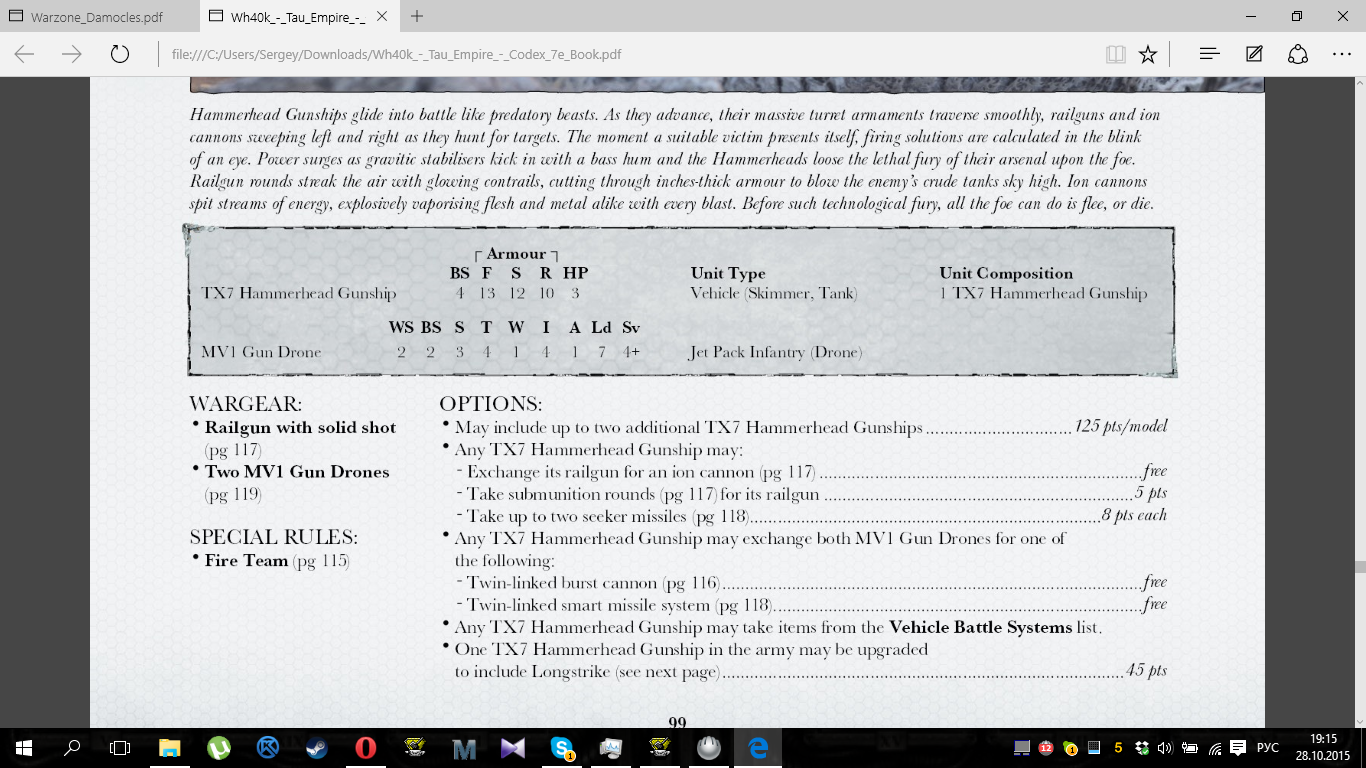1366x768 pixels.
Task: Make a Web Note with the pen icon
Action: tap(1254, 54)
